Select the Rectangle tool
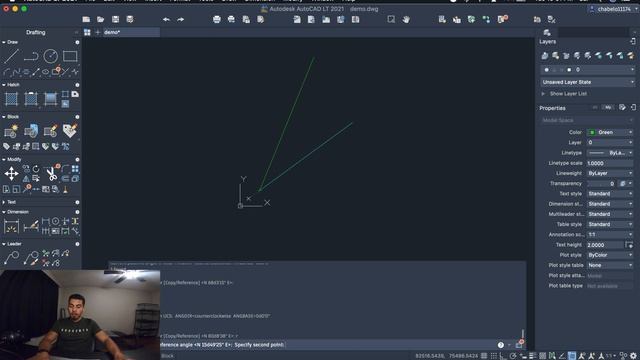The width and height of the screenshot is (640, 360). tap(70, 56)
